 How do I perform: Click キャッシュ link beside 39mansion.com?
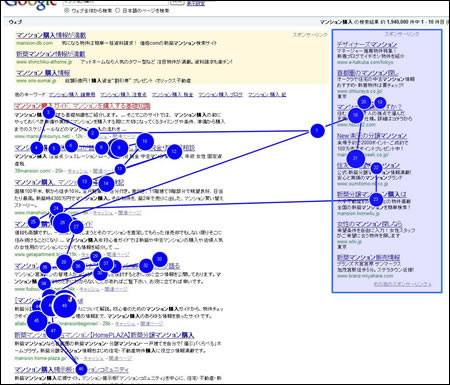pyautogui.click(x=78, y=171)
